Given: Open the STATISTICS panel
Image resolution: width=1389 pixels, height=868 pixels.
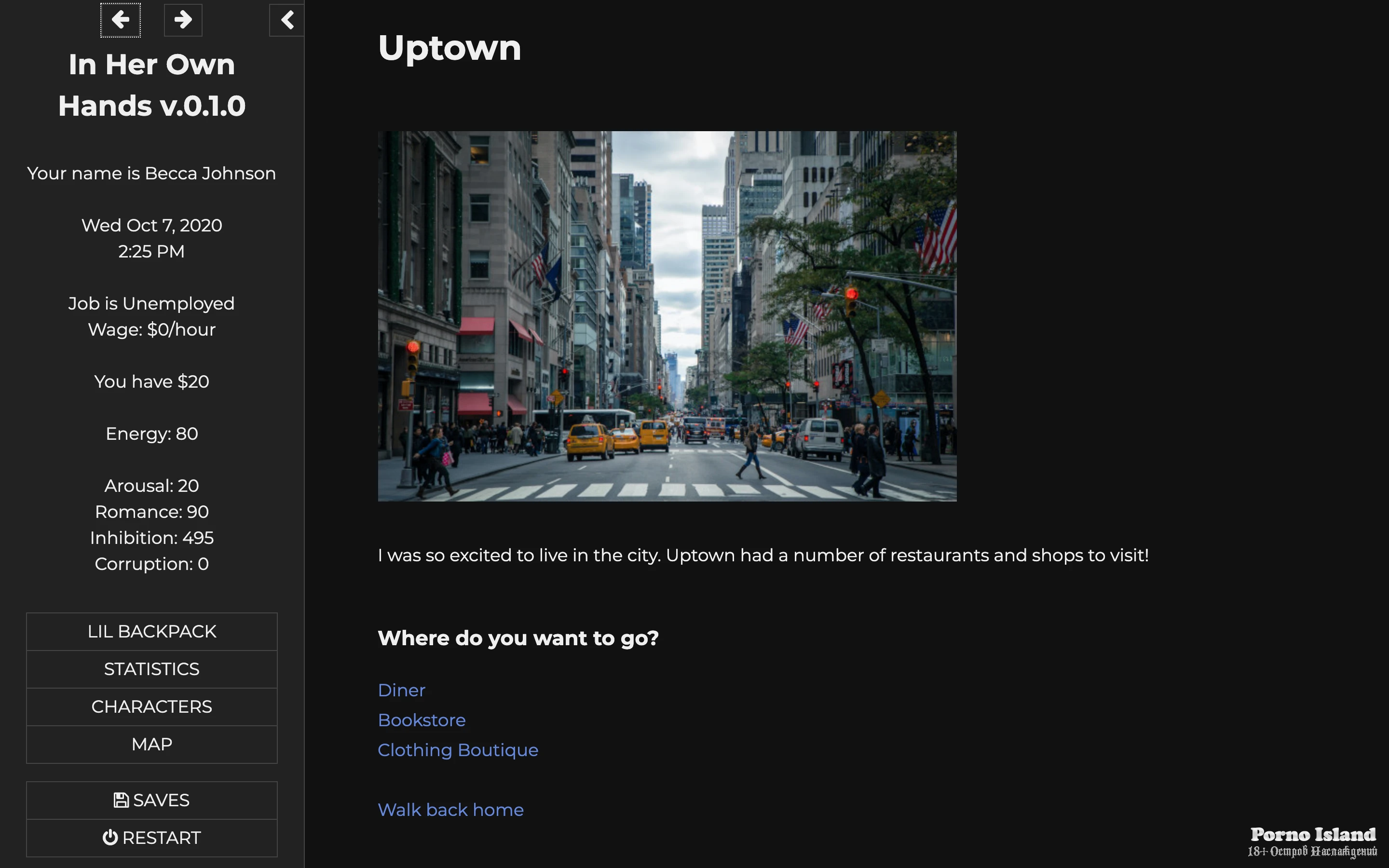Looking at the screenshot, I should pos(151,669).
